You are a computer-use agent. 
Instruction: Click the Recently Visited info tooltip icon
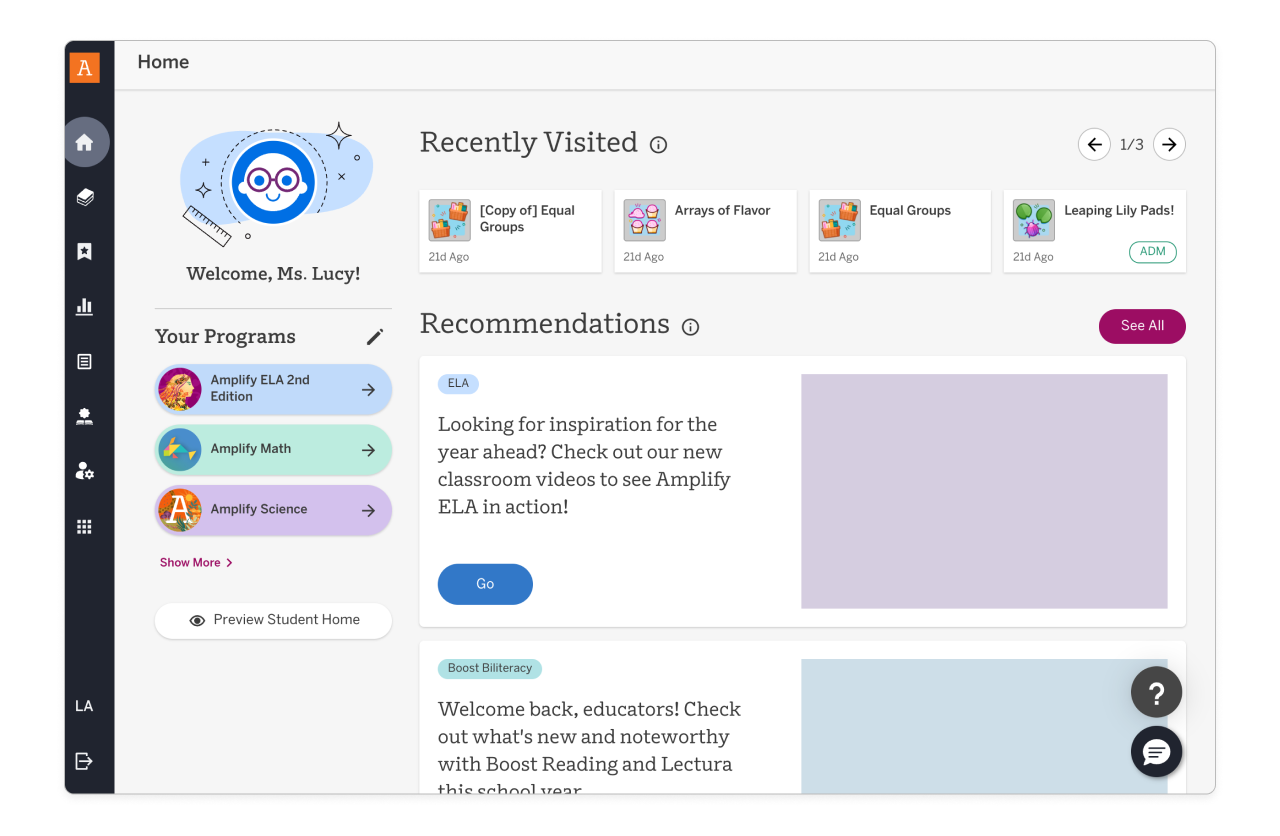coord(658,145)
